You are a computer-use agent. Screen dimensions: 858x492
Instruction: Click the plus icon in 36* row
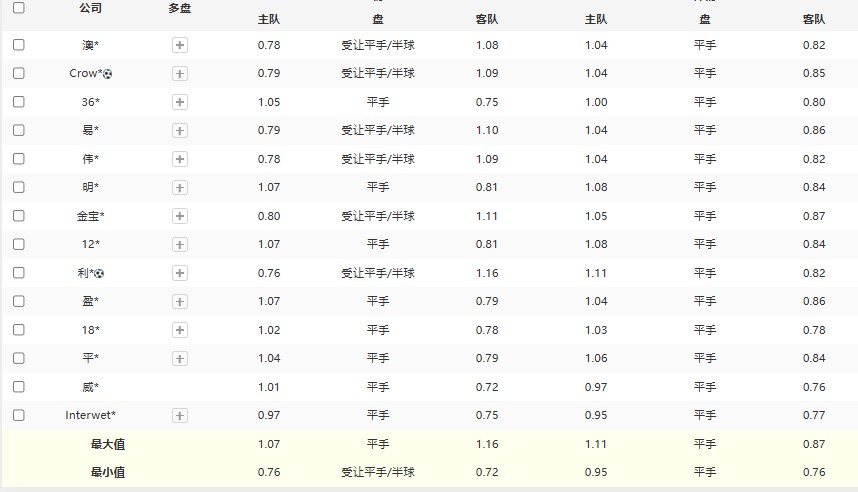180,102
